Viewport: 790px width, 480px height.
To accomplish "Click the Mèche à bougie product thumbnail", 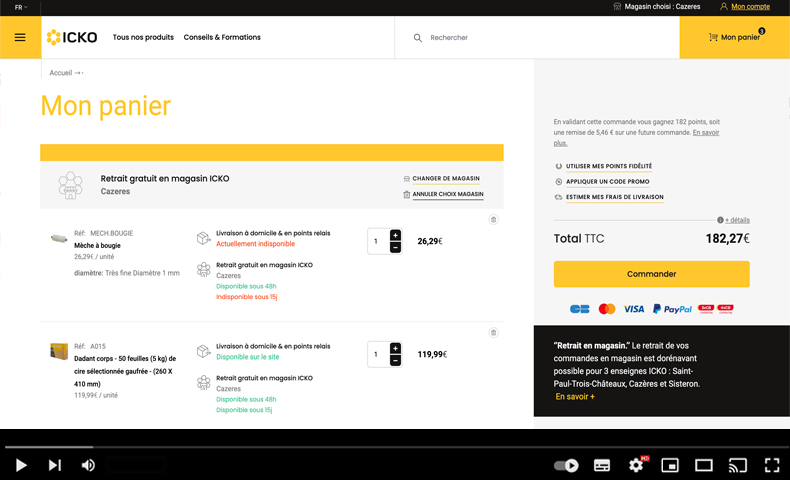I will [59, 238].
